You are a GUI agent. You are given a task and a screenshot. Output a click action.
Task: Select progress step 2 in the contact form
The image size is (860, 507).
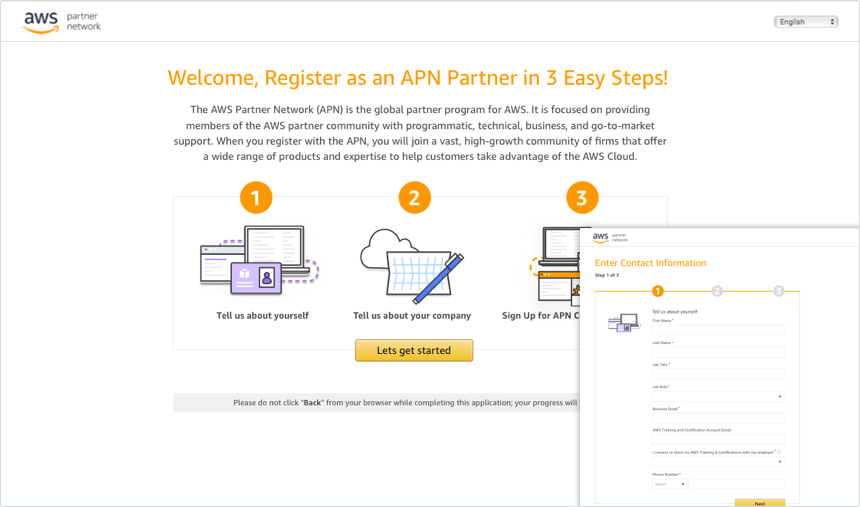coord(717,291)
